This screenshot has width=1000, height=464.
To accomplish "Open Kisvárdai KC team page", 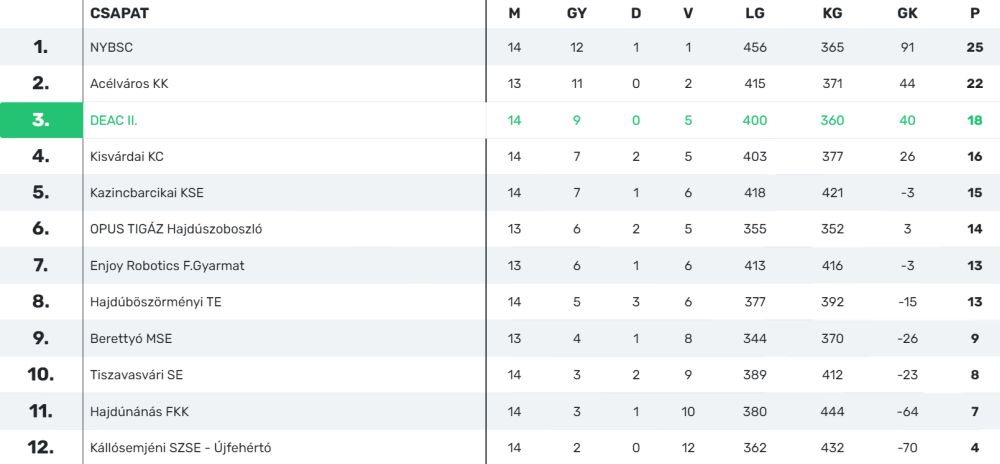I will point(126,157).
